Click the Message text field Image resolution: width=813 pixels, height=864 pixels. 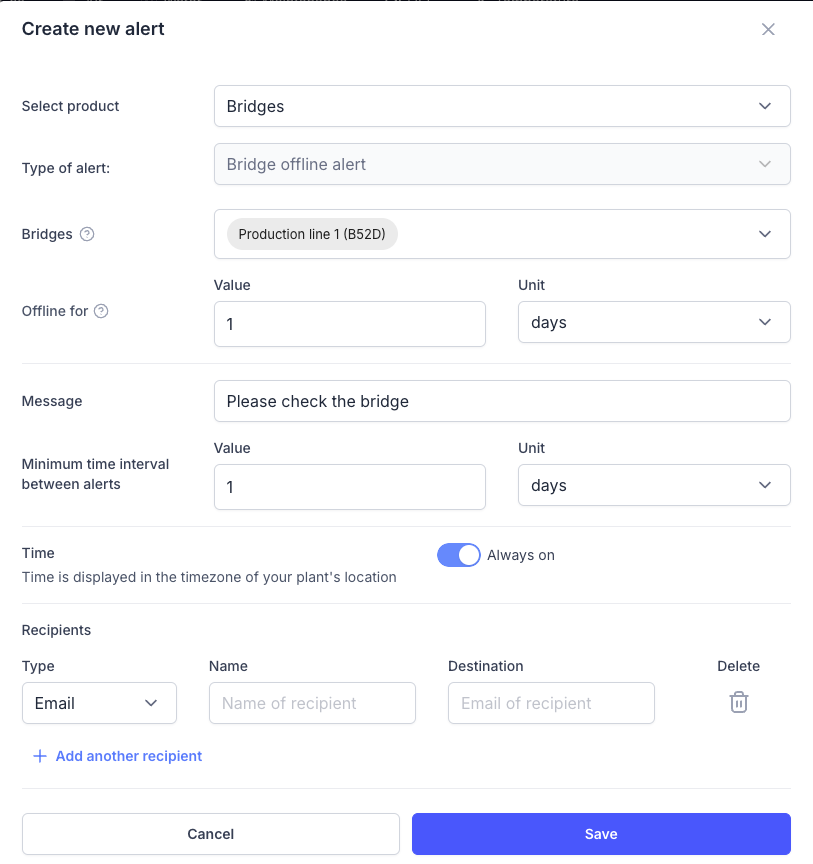click(x=502, y=401)
